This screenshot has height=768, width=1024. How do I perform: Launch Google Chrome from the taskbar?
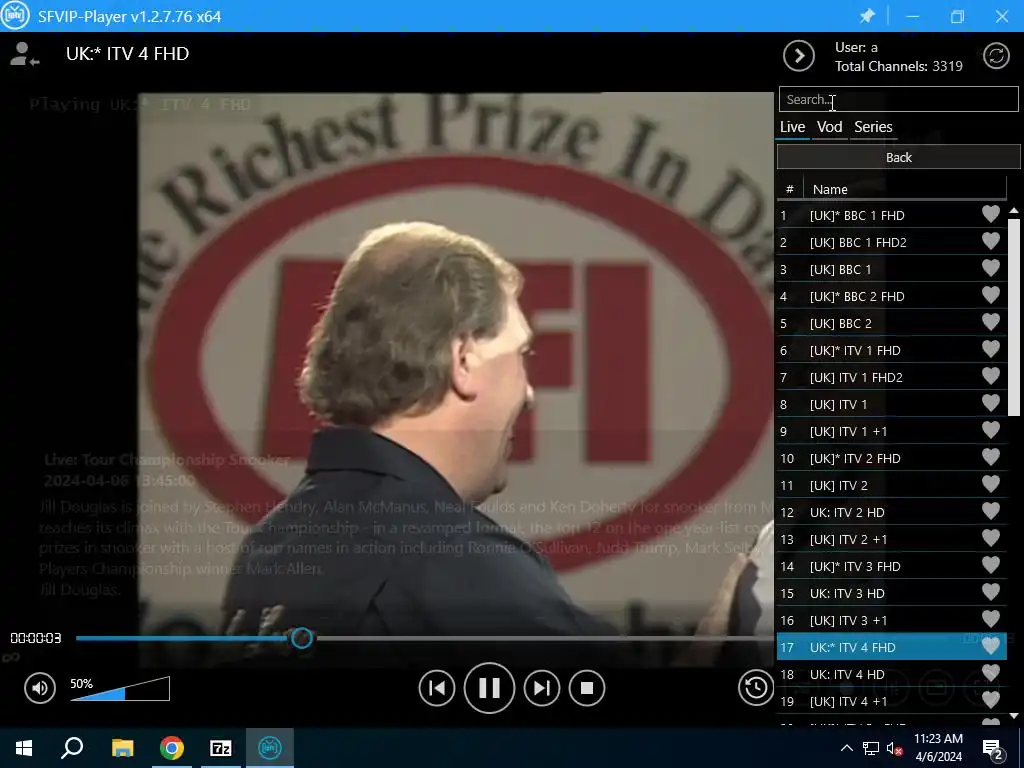172,748
